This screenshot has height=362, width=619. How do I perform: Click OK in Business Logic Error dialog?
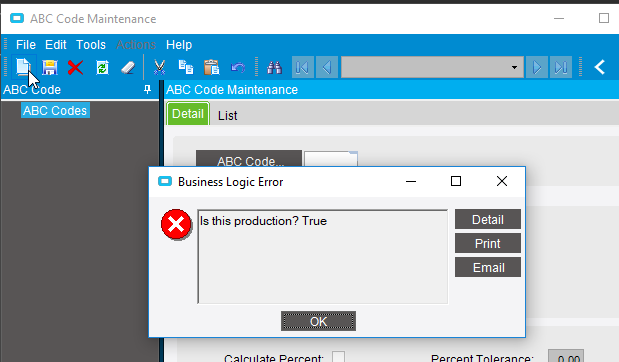318,321
